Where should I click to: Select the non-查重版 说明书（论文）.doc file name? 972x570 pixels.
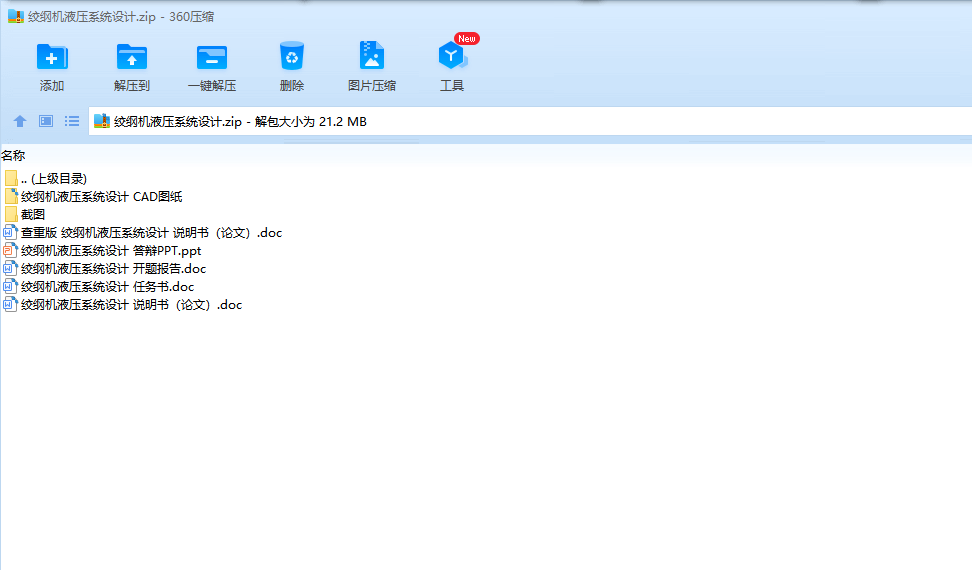click(131, 304)
